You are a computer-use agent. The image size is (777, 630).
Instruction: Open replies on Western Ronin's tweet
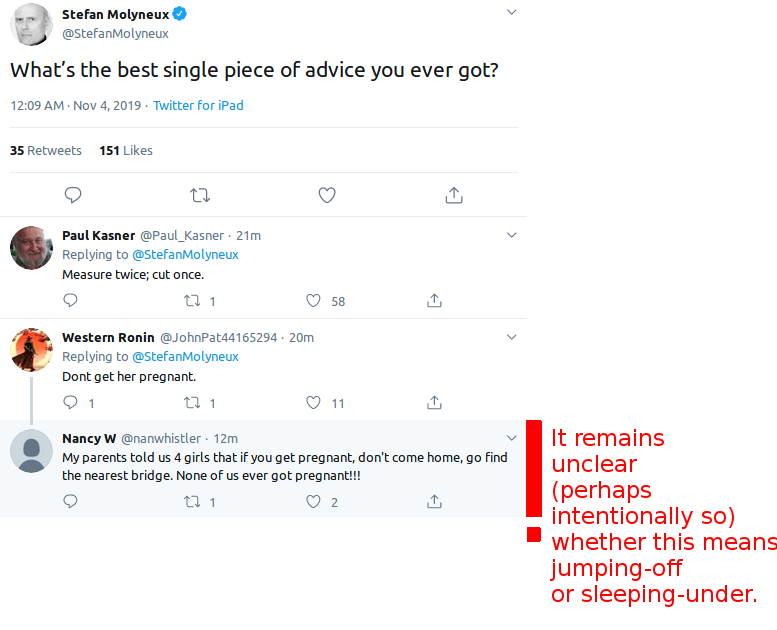[x=70, y=402]
